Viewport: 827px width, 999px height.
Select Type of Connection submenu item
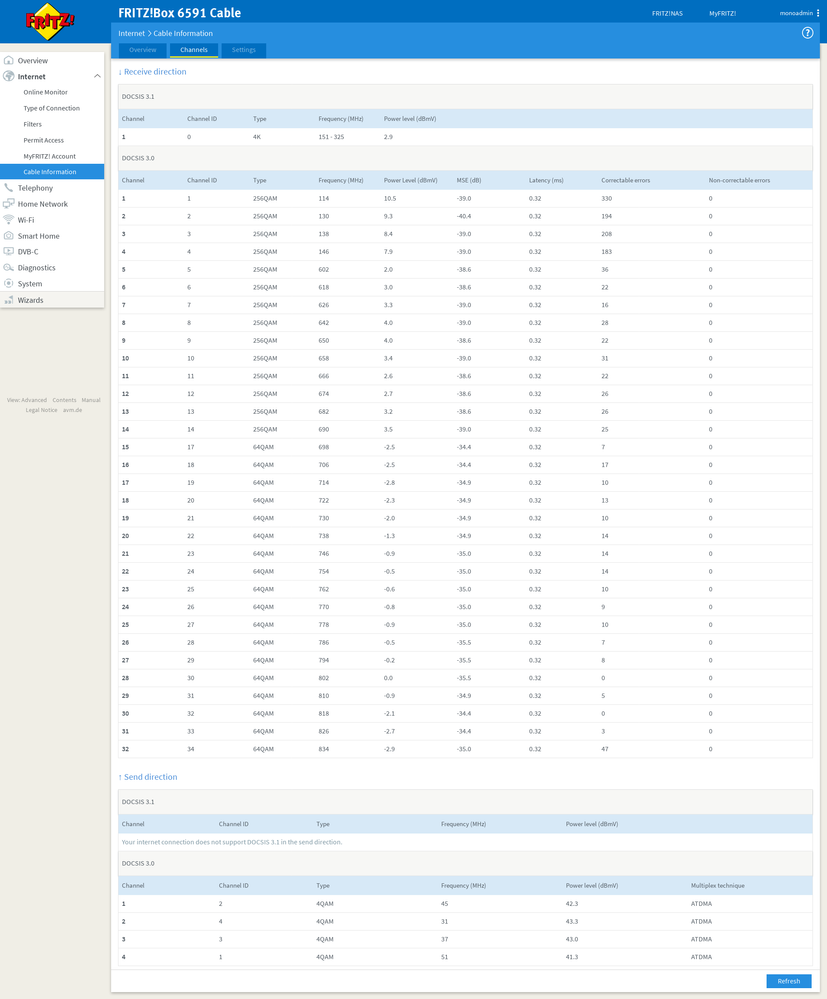[51, 108]
